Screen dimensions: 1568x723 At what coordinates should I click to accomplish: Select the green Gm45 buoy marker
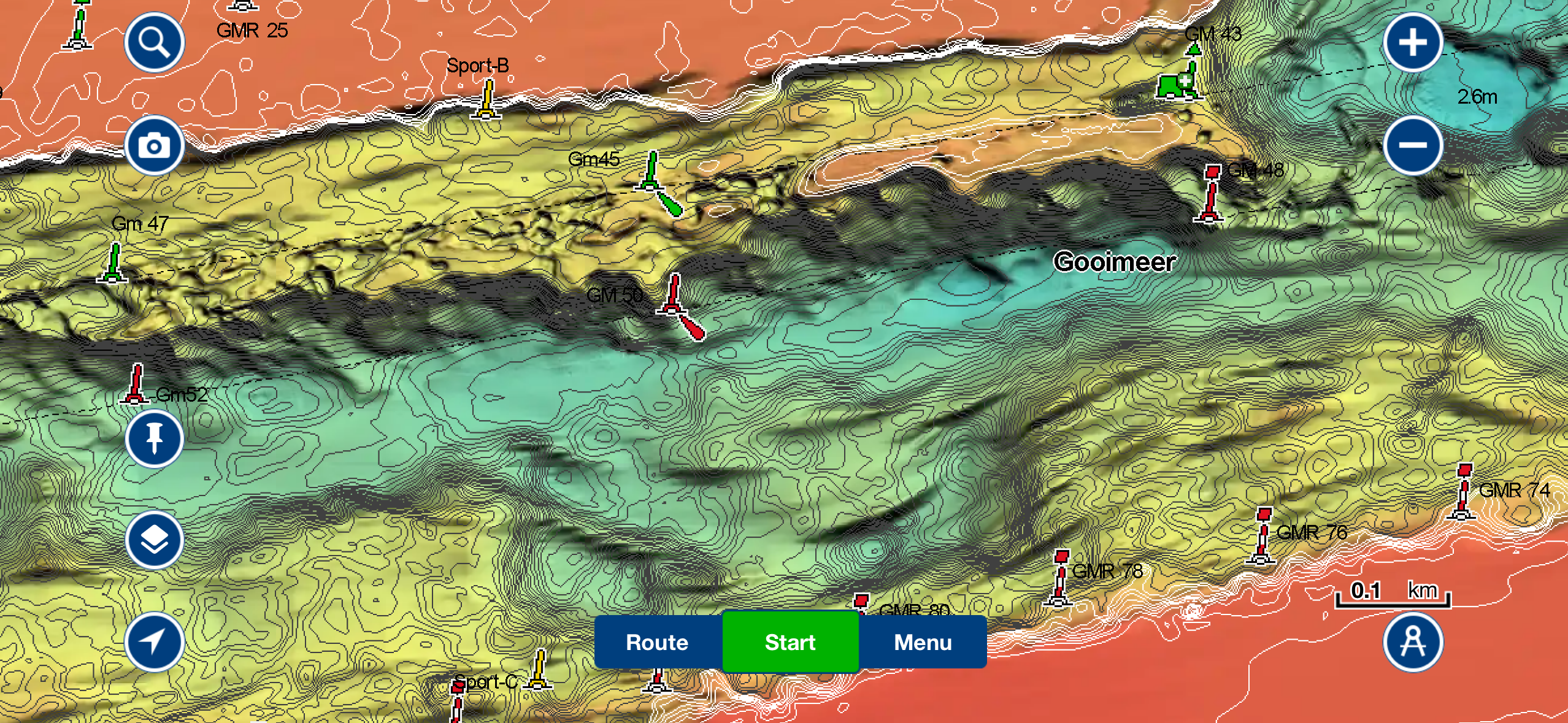[651, 172]
